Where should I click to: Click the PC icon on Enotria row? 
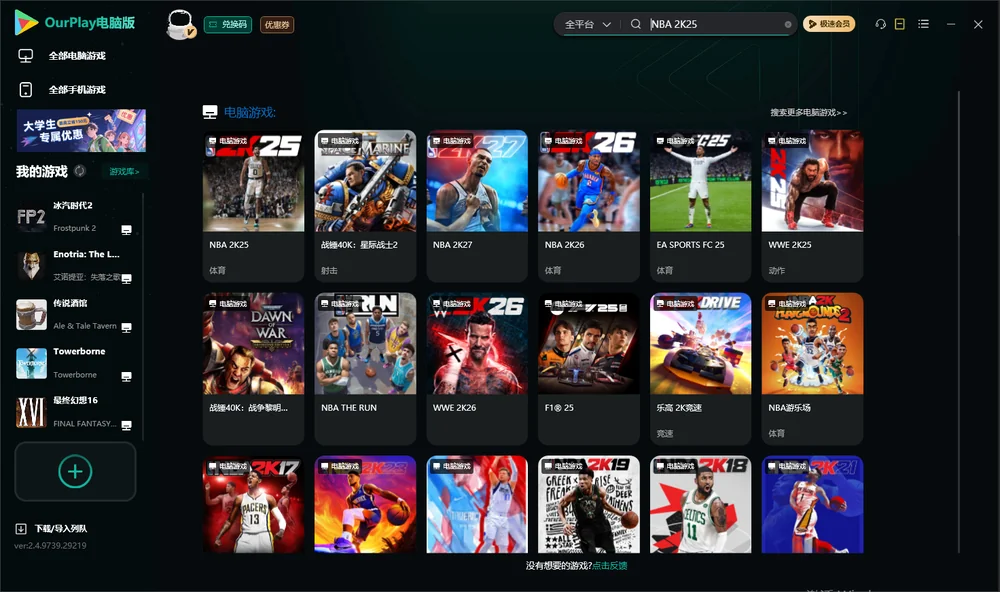[126, 278]
